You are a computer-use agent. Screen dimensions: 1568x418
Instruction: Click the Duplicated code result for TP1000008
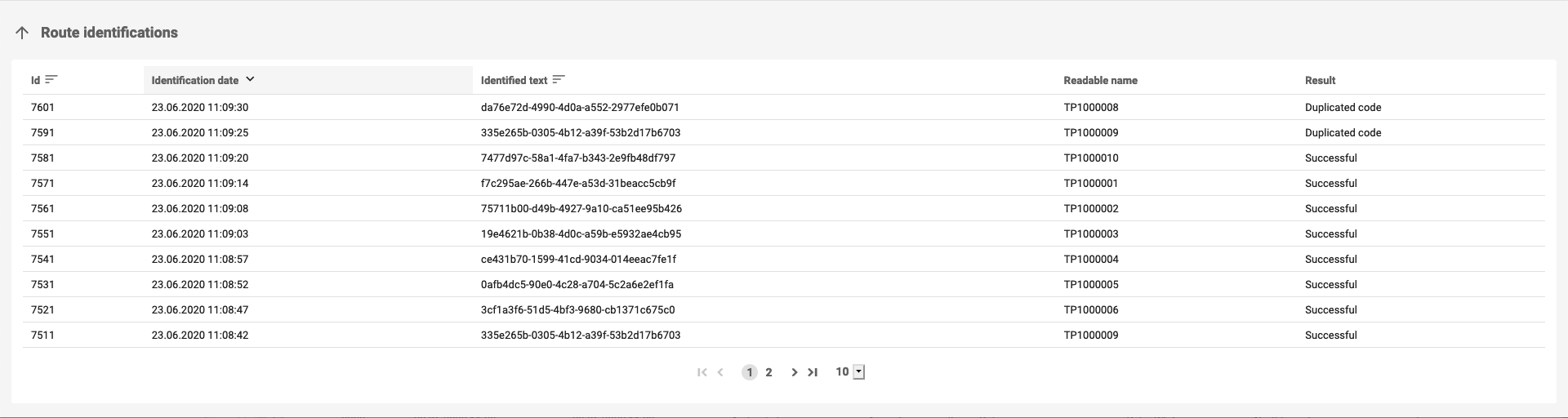1343,107
